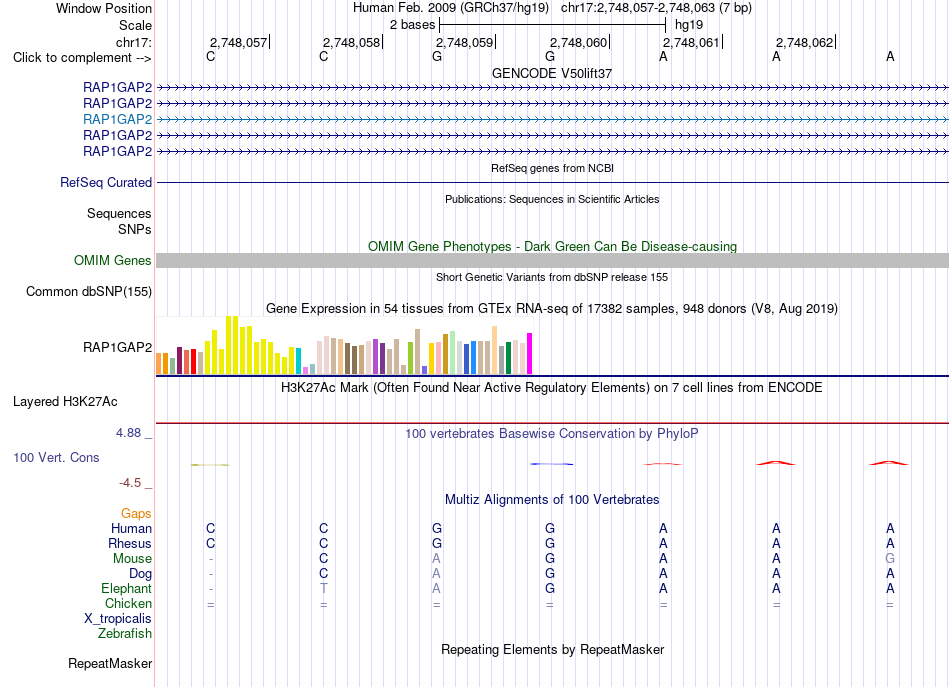Click the 'Click to complement -->' label
The height and width of the screenshot is (687, 950).
click(82, 58)
